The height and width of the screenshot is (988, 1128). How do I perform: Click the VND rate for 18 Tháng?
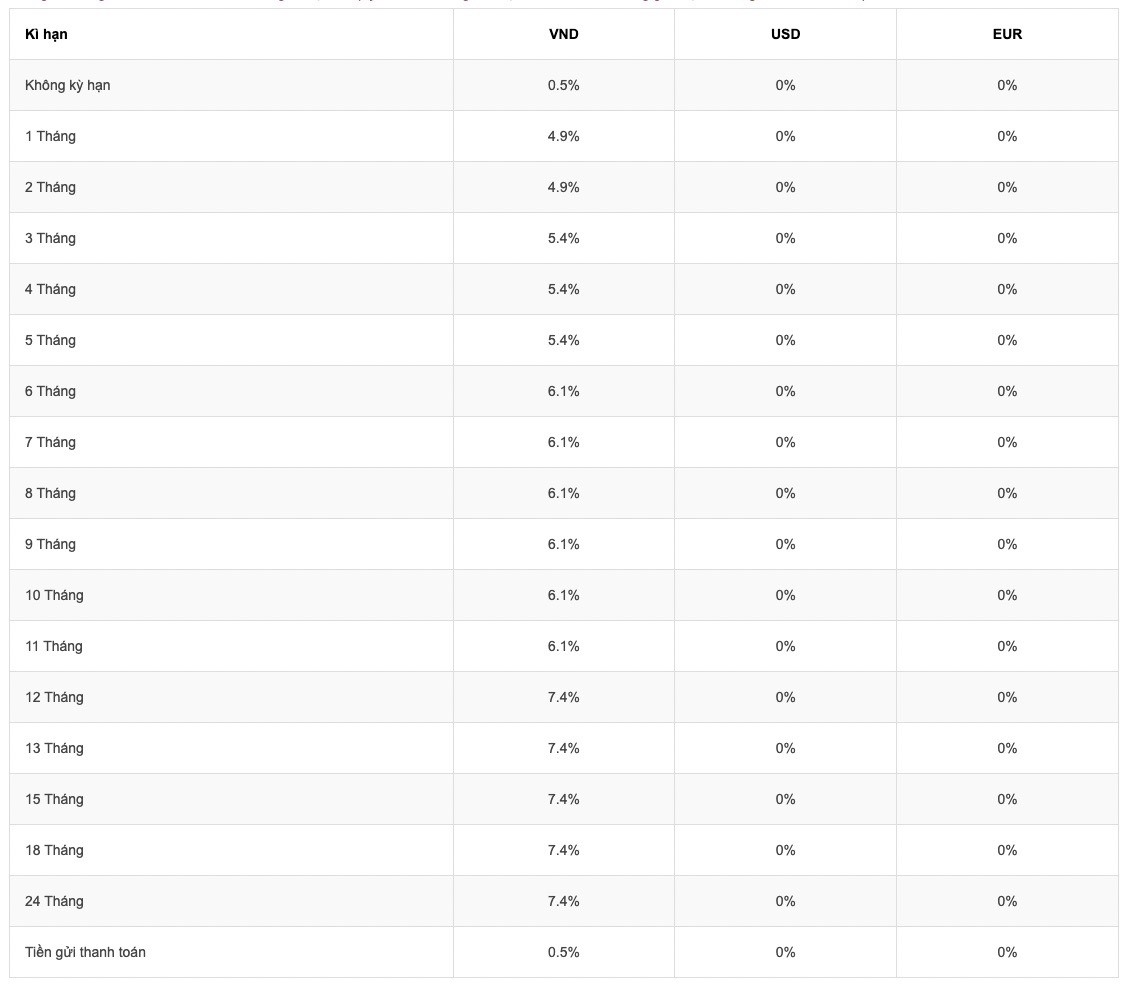tap(563, 850)
